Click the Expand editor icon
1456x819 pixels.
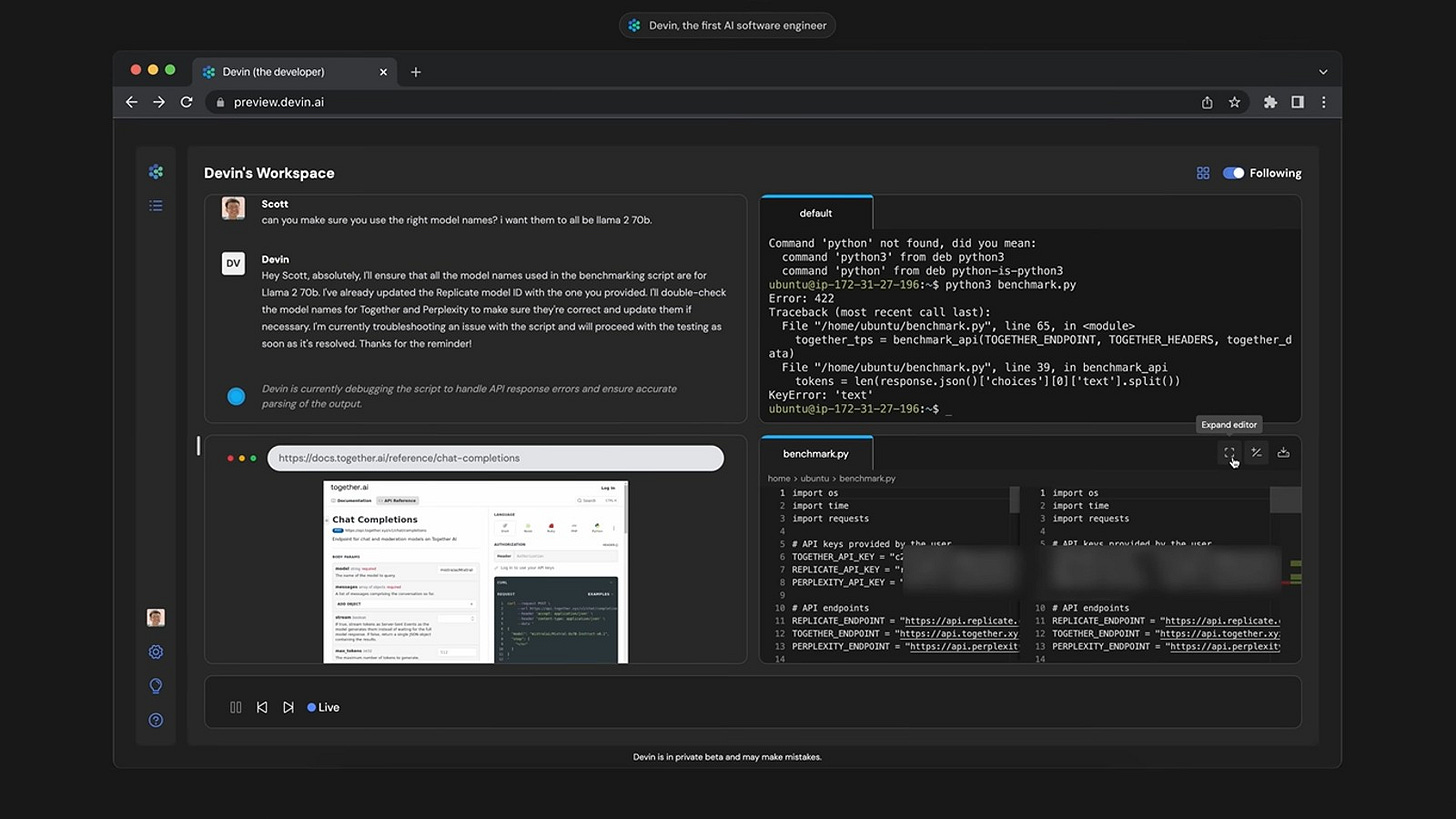tap(1229, 453)
